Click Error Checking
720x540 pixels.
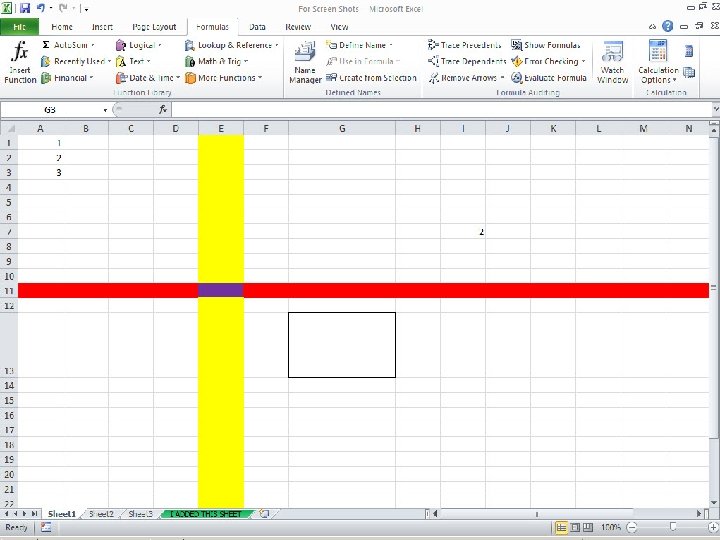[548, 61]
